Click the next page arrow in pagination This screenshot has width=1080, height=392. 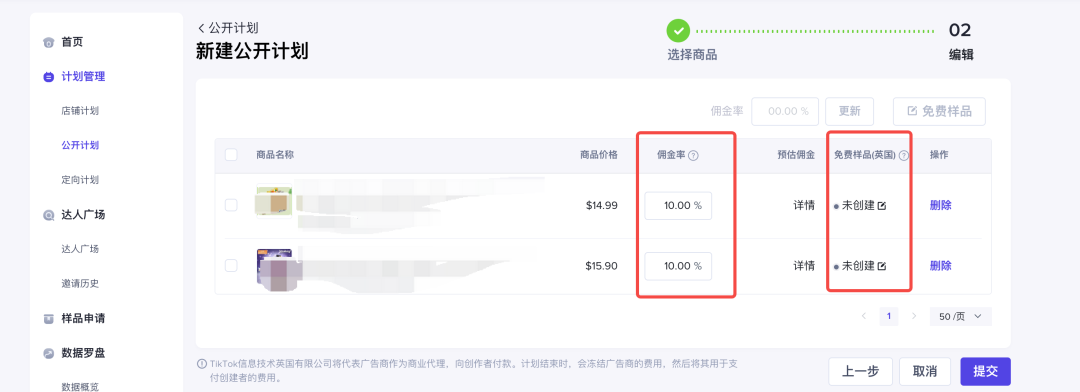(x=914, y=316)
